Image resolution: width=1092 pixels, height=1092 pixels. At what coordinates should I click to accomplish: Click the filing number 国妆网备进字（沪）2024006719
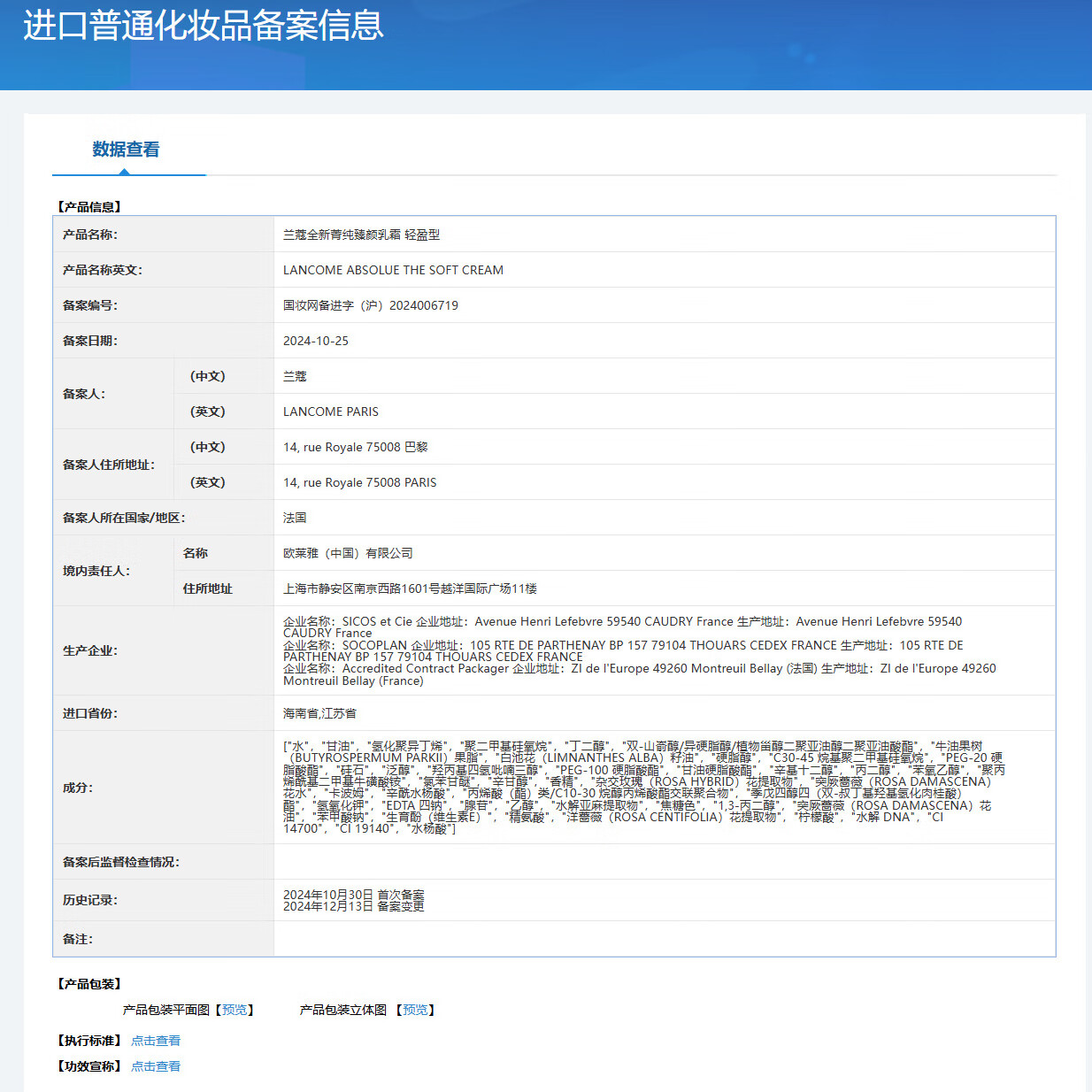click(x=370, y=305)
